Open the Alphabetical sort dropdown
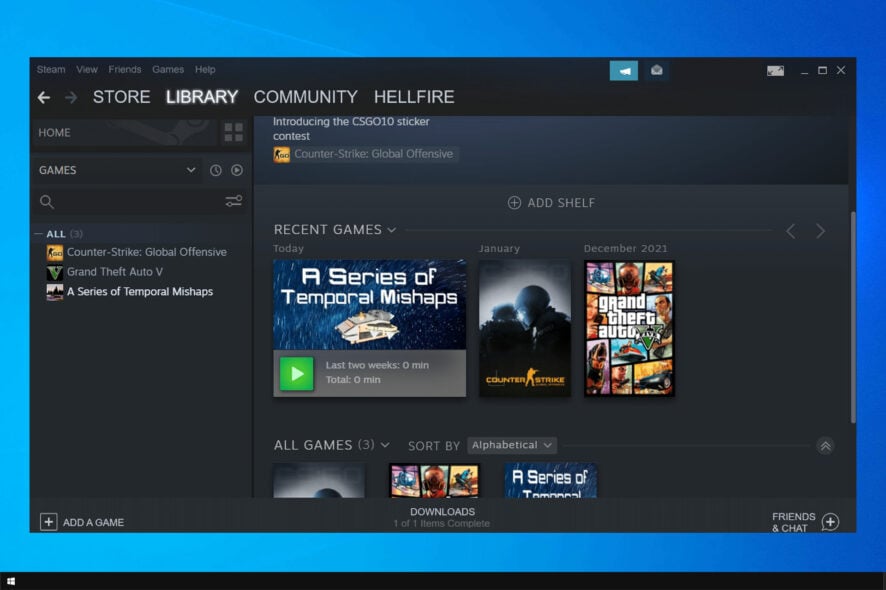This screenshot has height=590, width=886. [x=511, y=445]
